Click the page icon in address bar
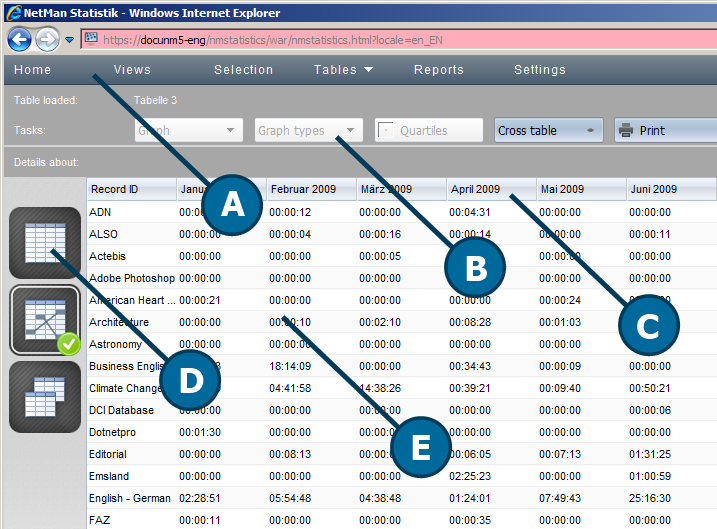The image size is (717, 529). pos(90,40)
